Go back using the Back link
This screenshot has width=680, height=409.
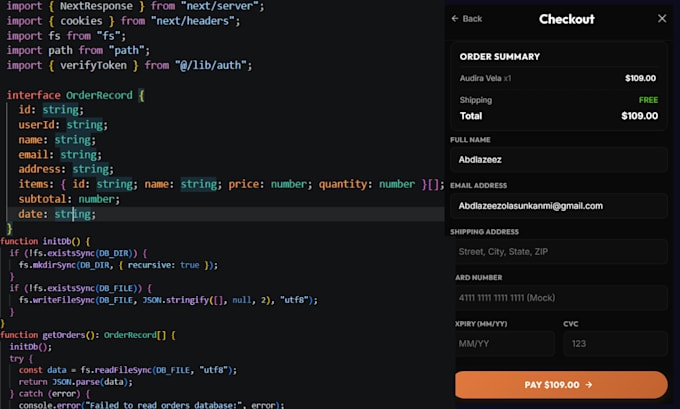coord(467,19)
